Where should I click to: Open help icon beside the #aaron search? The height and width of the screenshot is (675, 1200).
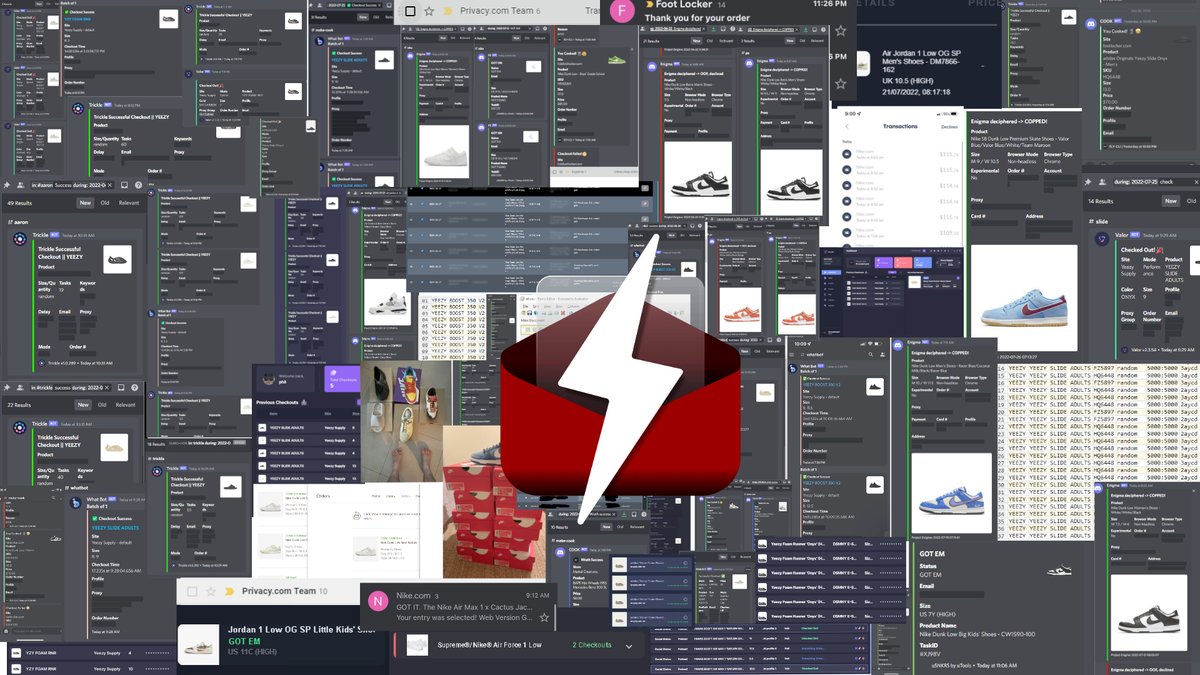(x=138, y=185)
